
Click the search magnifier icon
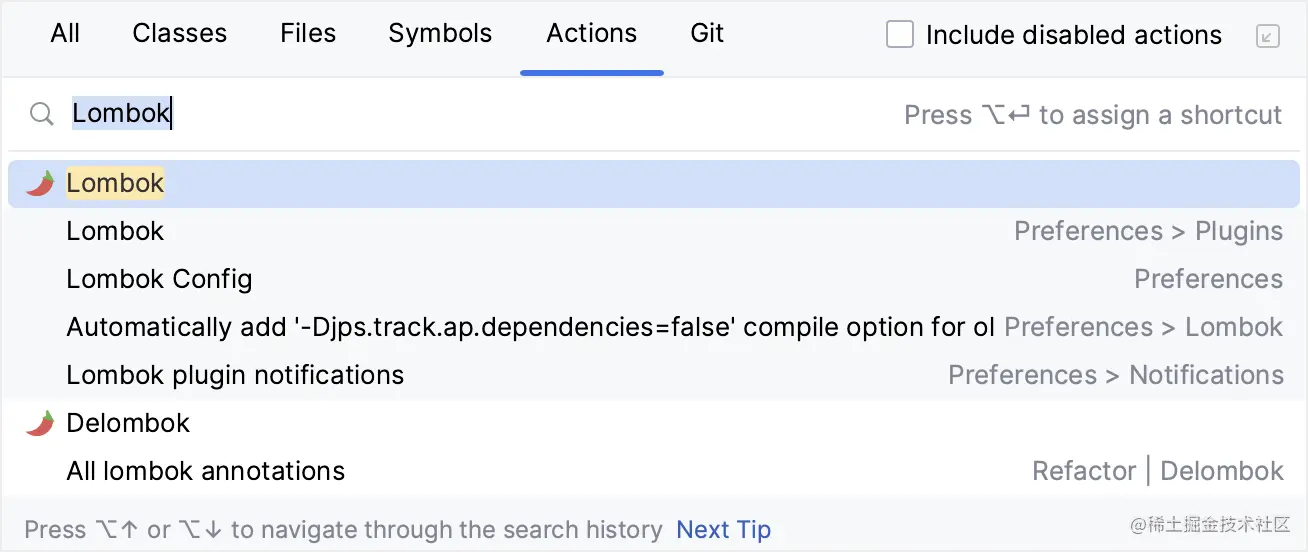click(41, 114)
